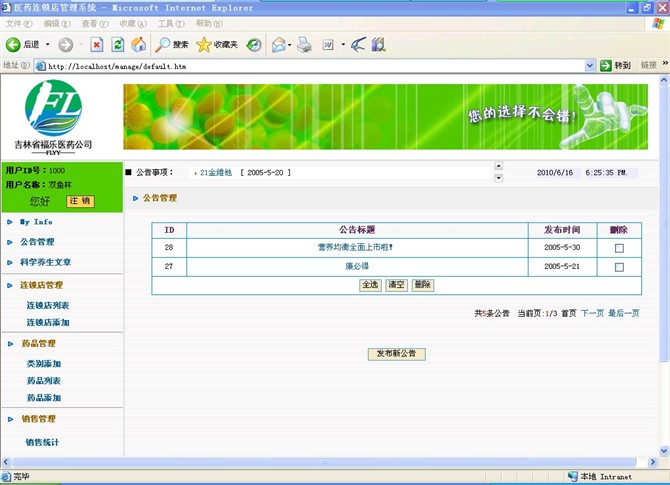670x485 pixels.
Task: Open announcement titled 康必得
Action: [x=357, y=267]
